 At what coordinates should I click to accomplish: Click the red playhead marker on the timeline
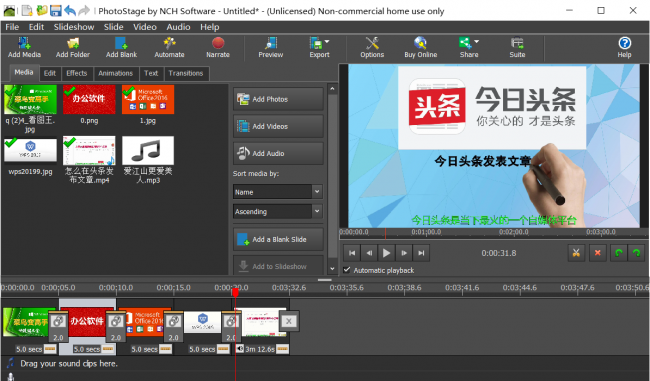point(235,293)
